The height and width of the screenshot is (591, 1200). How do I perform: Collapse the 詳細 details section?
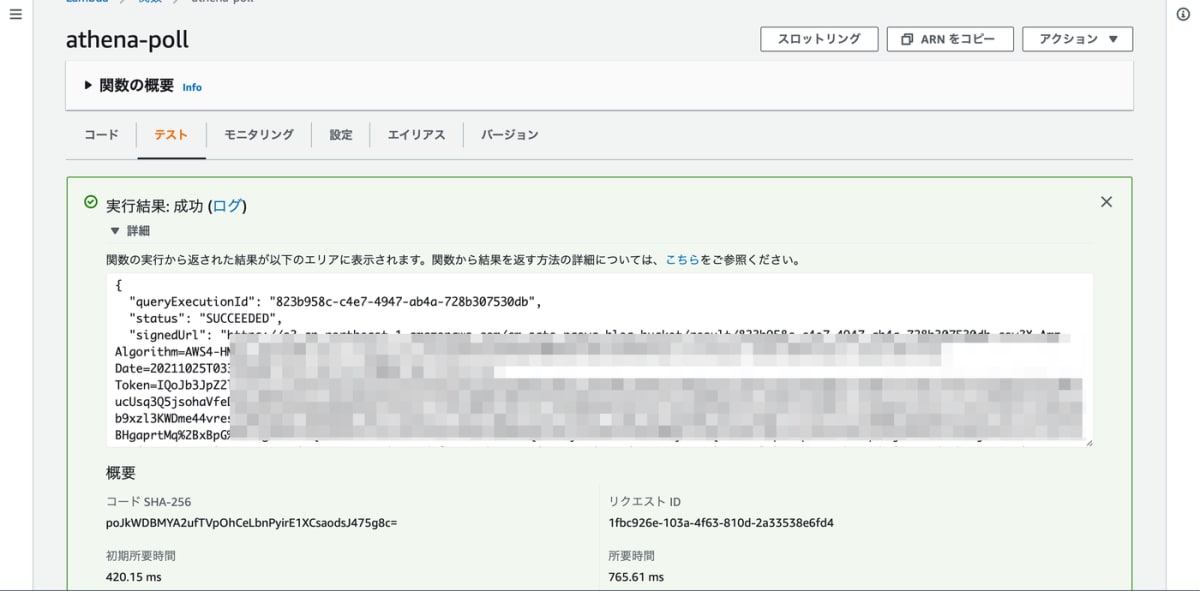pyautogui.click(x=115, y=231)
